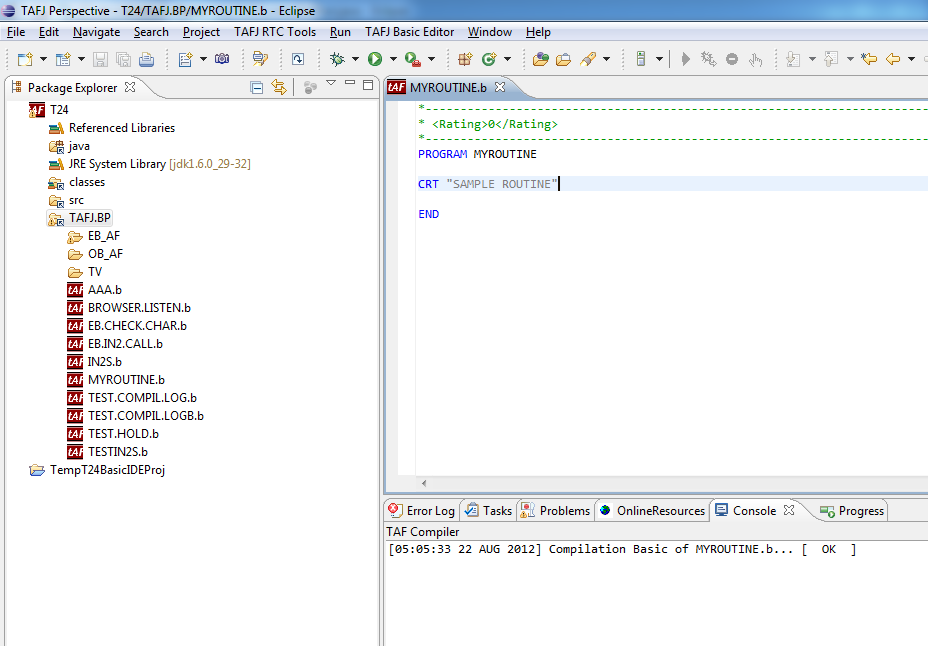This screenshot has height=646, width=928.
Task: Select the EB_AF folder in tree
Action: [x=104, y=236]
